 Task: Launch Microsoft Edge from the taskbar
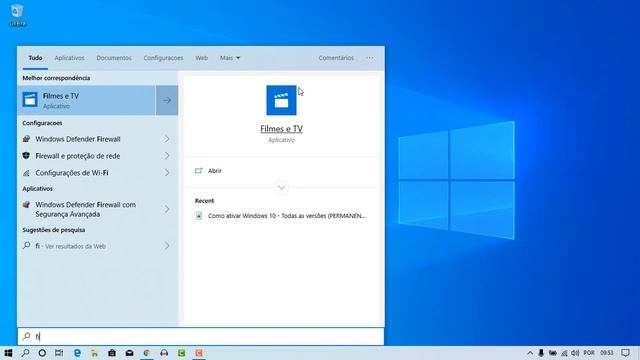point(77,353)
